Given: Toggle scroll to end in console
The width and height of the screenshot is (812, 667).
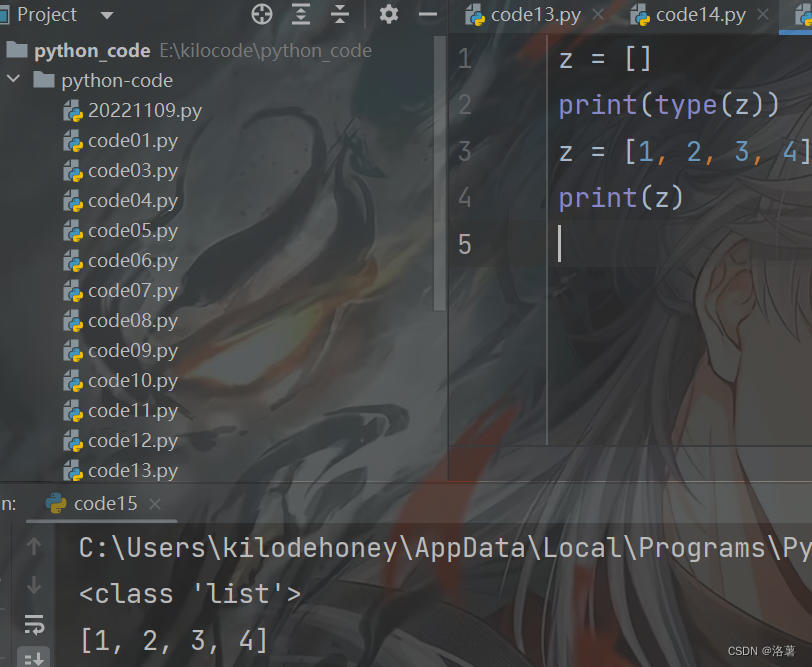Looking at the screenshot, I should (x=34, y=657).
